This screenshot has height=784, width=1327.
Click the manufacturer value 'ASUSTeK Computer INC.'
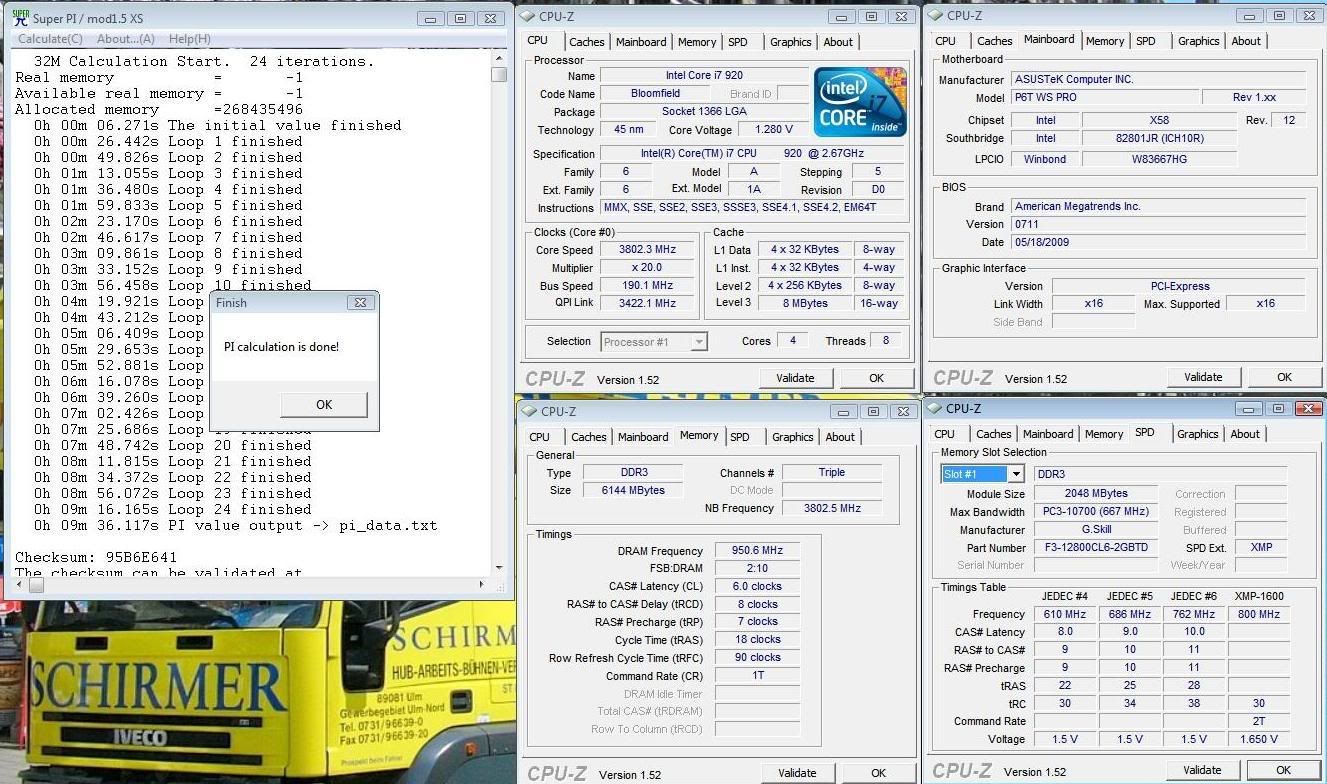tap(1158, 80)
